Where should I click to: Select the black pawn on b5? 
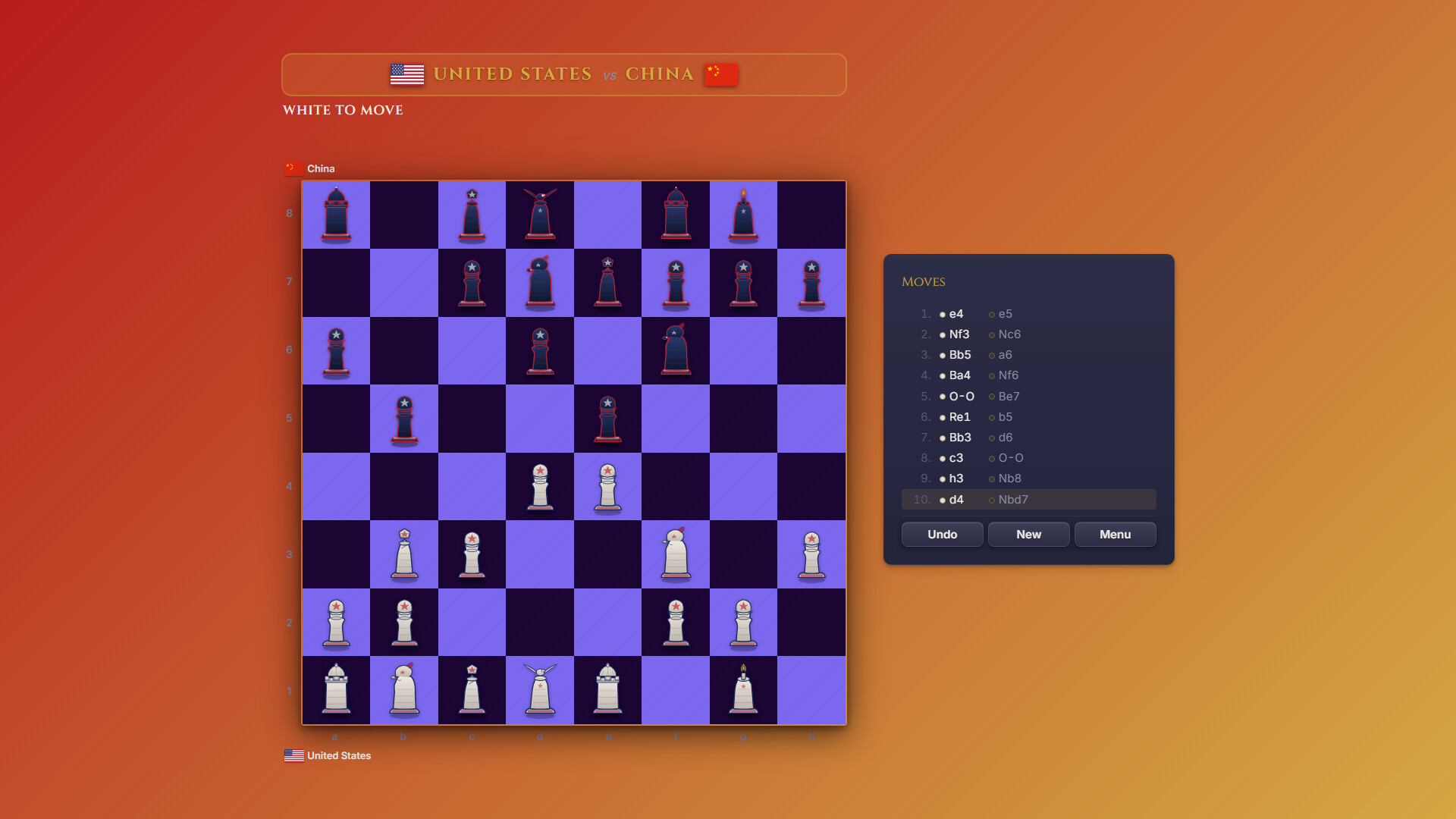[x=404, y=418]
